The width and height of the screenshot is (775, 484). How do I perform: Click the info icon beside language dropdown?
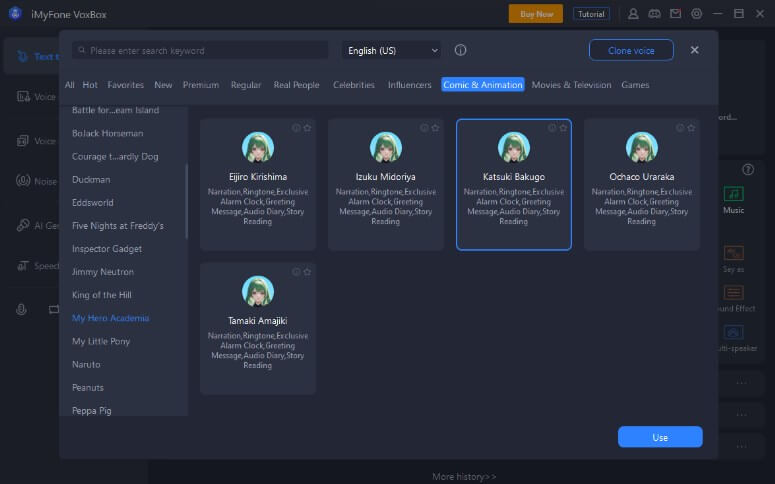coord(460,50)
